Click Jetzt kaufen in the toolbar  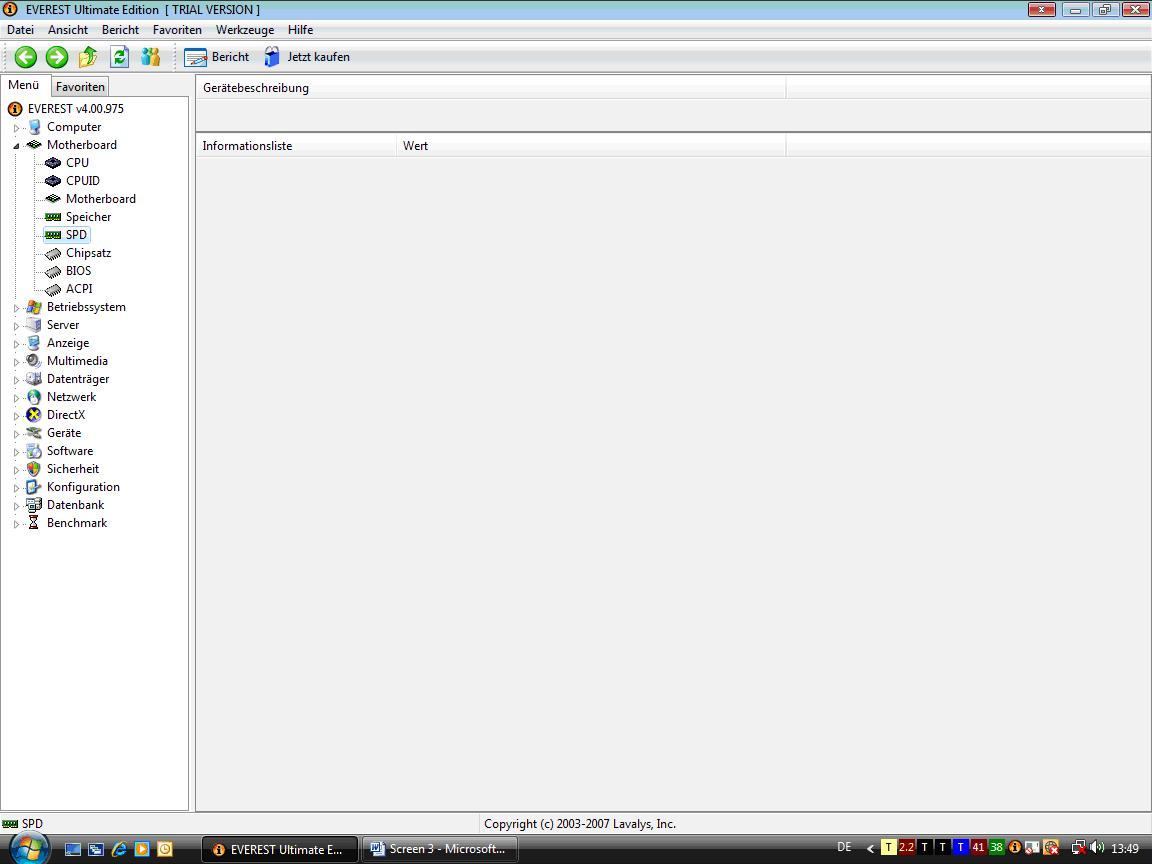(x=307, y=57)
